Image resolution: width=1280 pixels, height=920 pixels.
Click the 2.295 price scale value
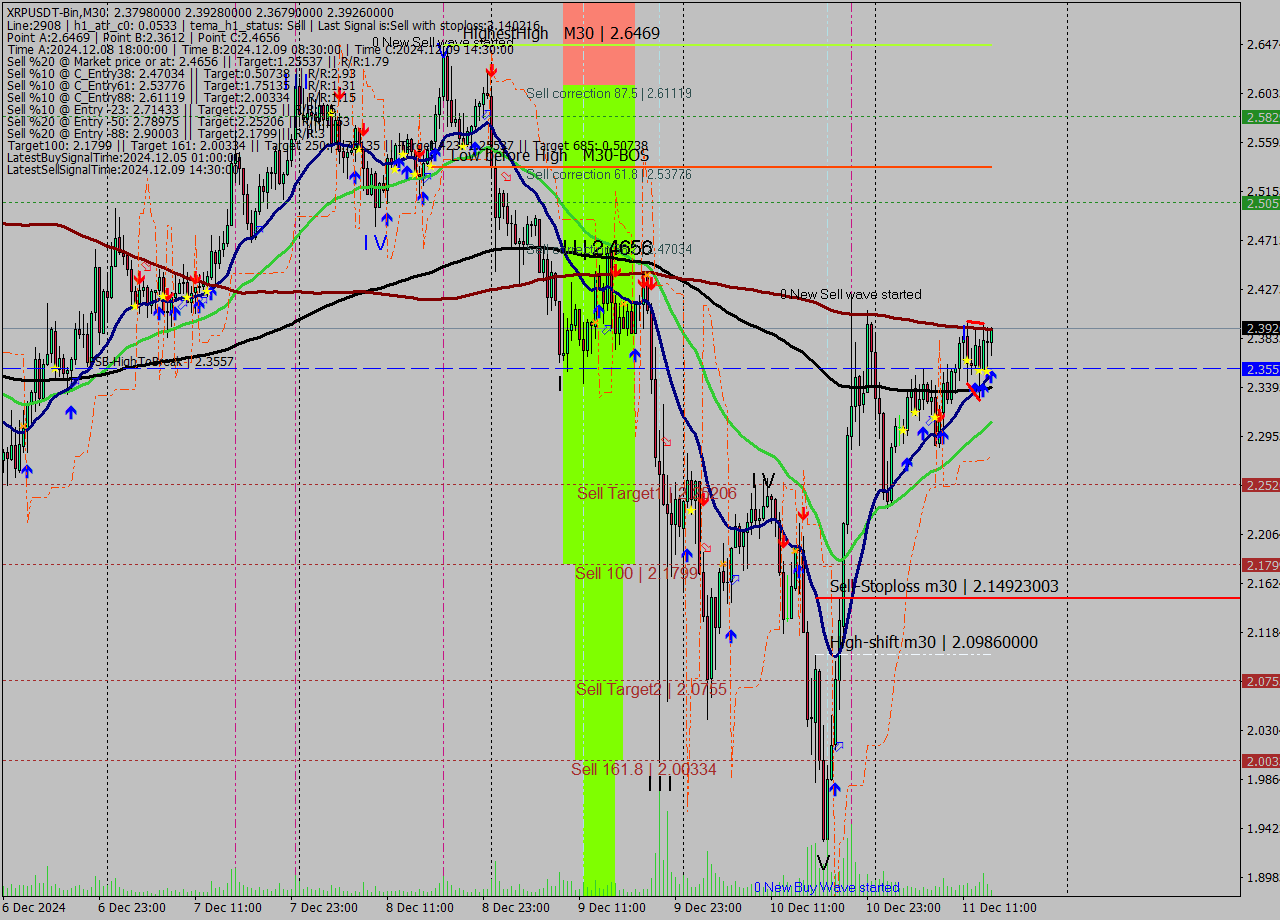1262,436
